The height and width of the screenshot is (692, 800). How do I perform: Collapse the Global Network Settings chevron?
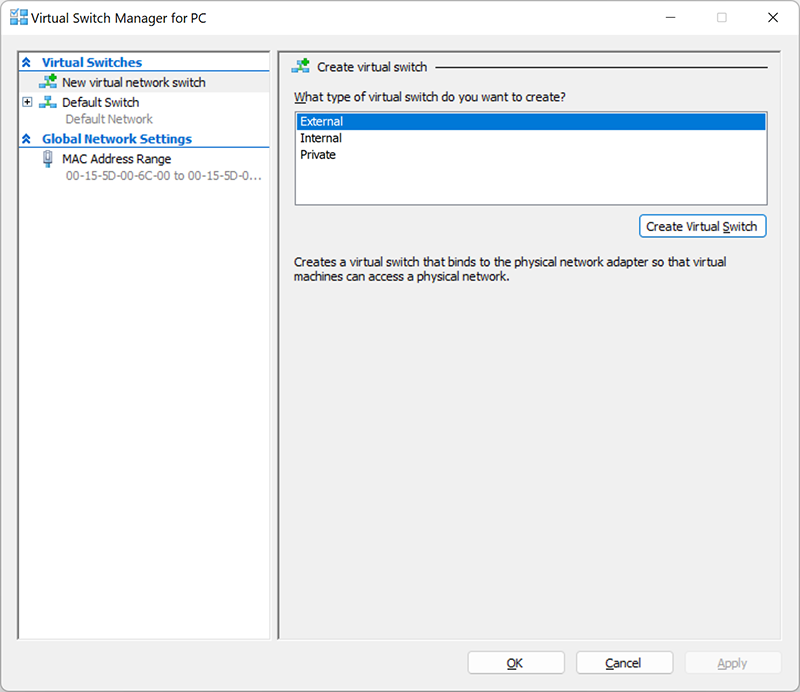click(x=27, y=139)
